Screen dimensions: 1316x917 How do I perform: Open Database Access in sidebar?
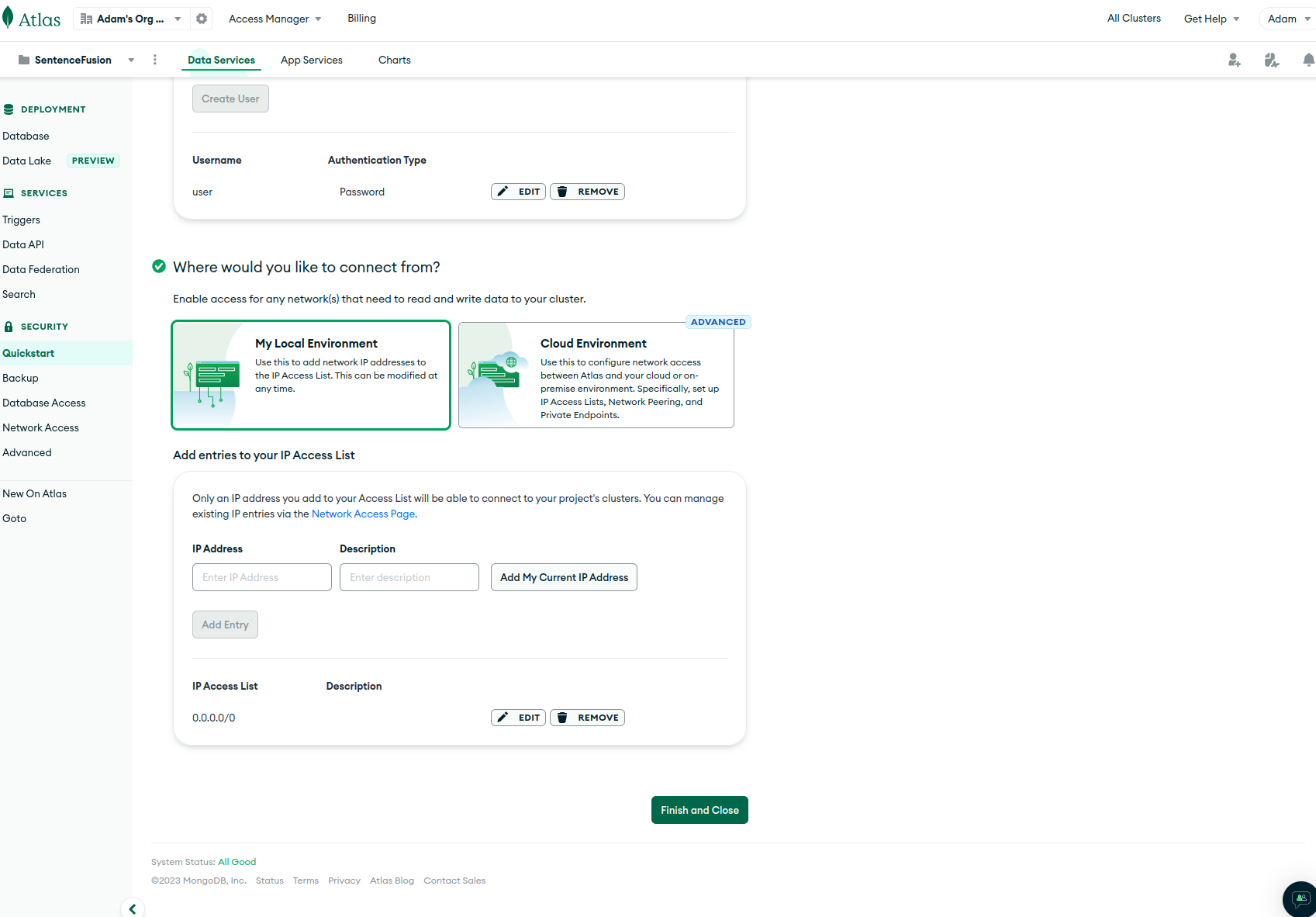[44, 403]
